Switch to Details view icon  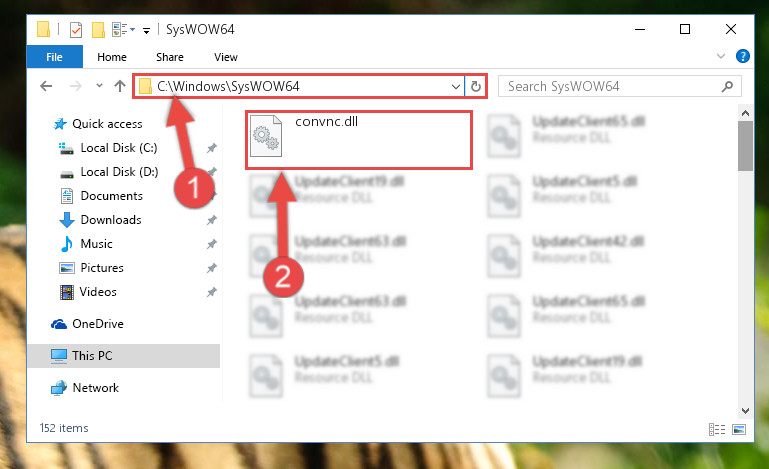(x=717, y=429)
